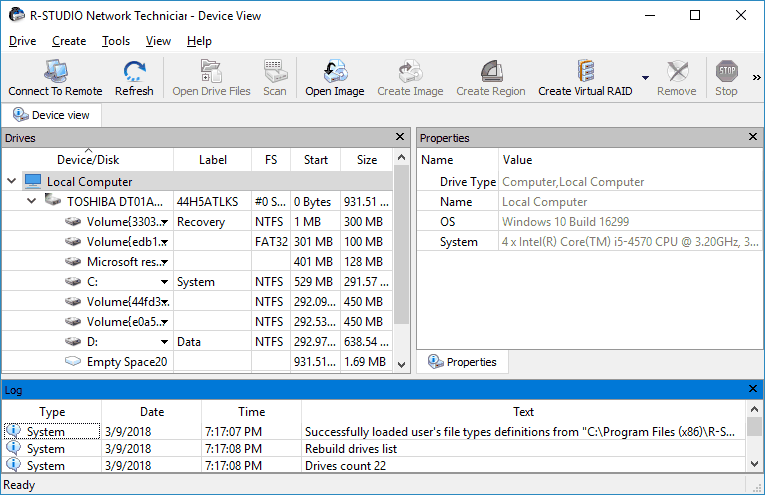This screenshot has width=765, height=495.
Task: Click the Microsoft res. partition disk icon
Action: pyautogui.click(x=73, y=261)
